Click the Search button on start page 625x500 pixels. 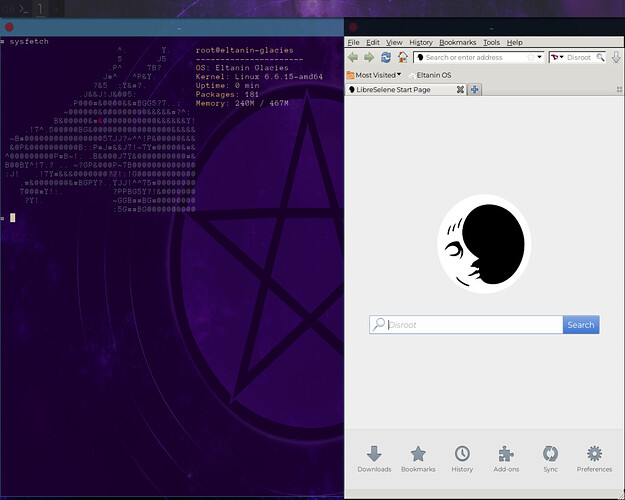pyautogui.click(x=581, y=325)
